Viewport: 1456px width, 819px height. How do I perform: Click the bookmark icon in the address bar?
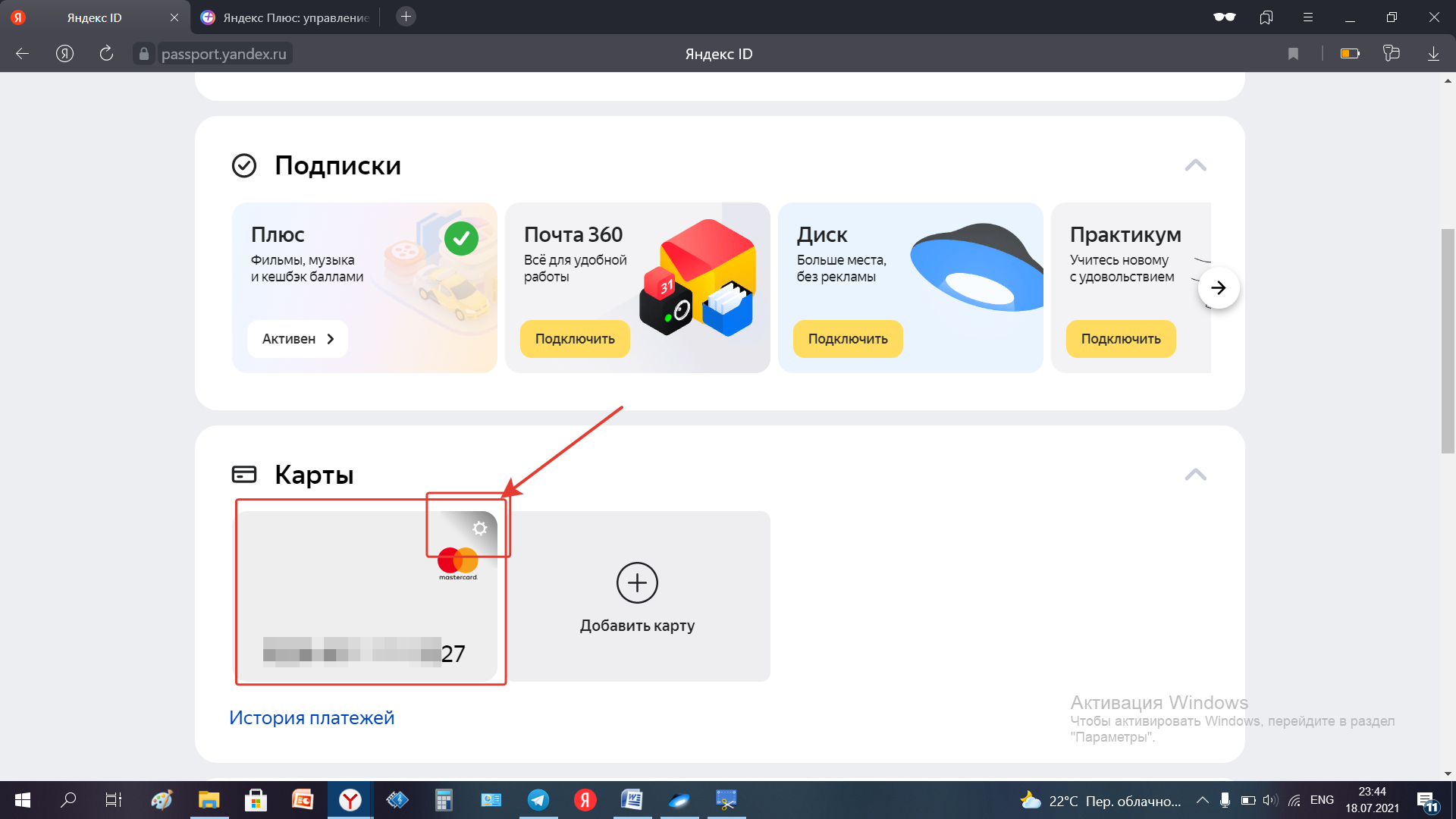tap(1293, 54)
